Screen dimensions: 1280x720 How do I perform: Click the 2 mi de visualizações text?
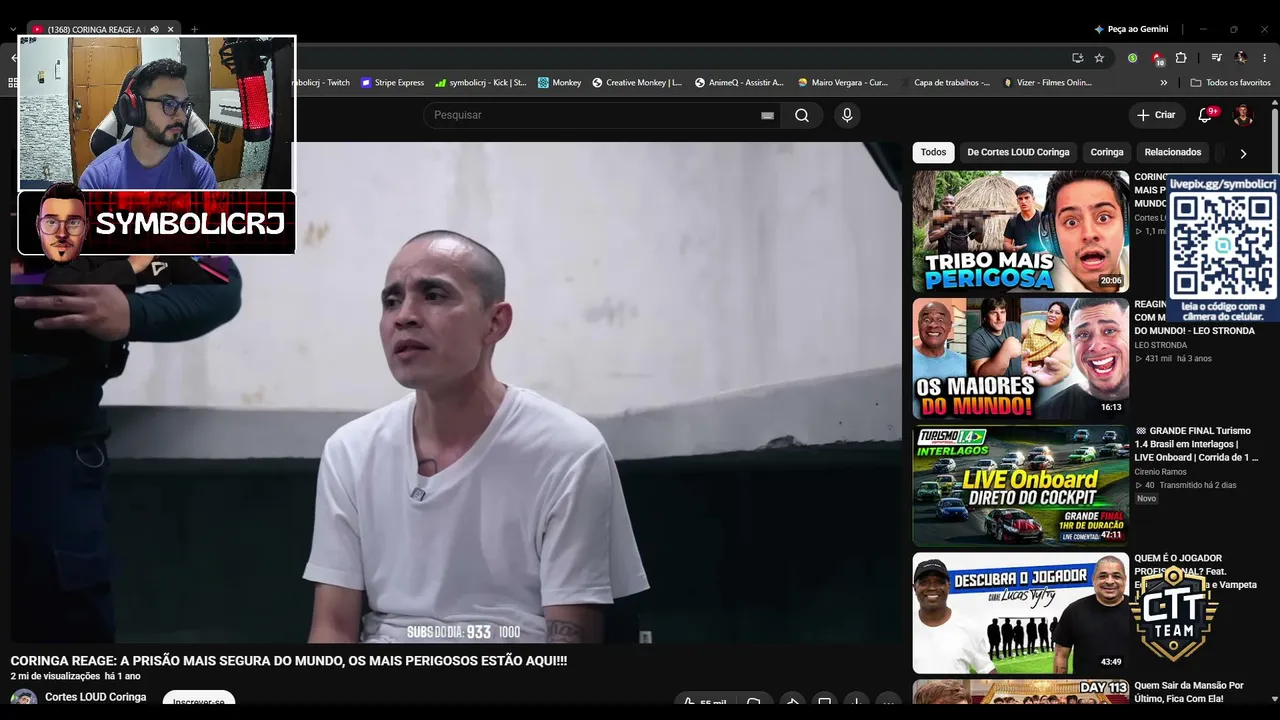point(55,677)
